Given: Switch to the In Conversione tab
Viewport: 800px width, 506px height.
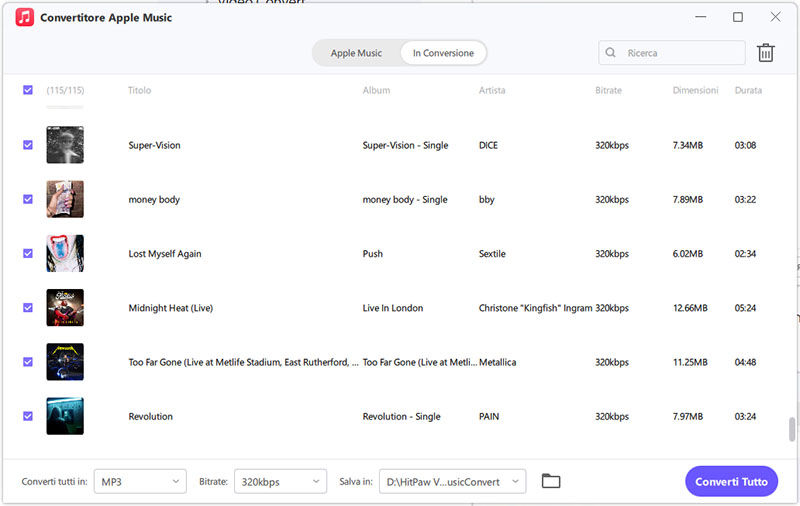Looking at the screenshot, I should pos(443,53).
